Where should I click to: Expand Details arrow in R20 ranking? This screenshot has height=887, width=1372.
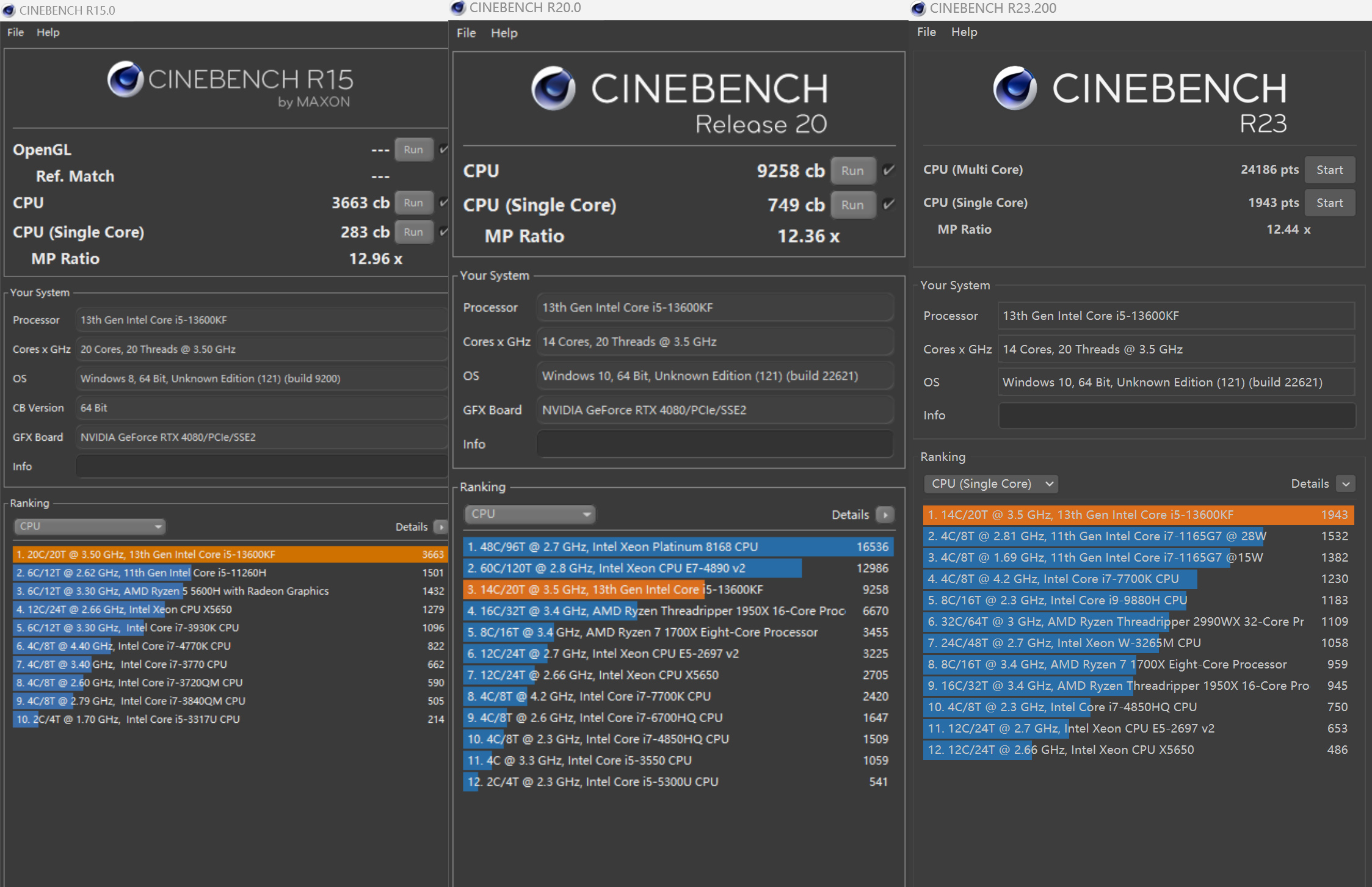click(x=885, y=515)
